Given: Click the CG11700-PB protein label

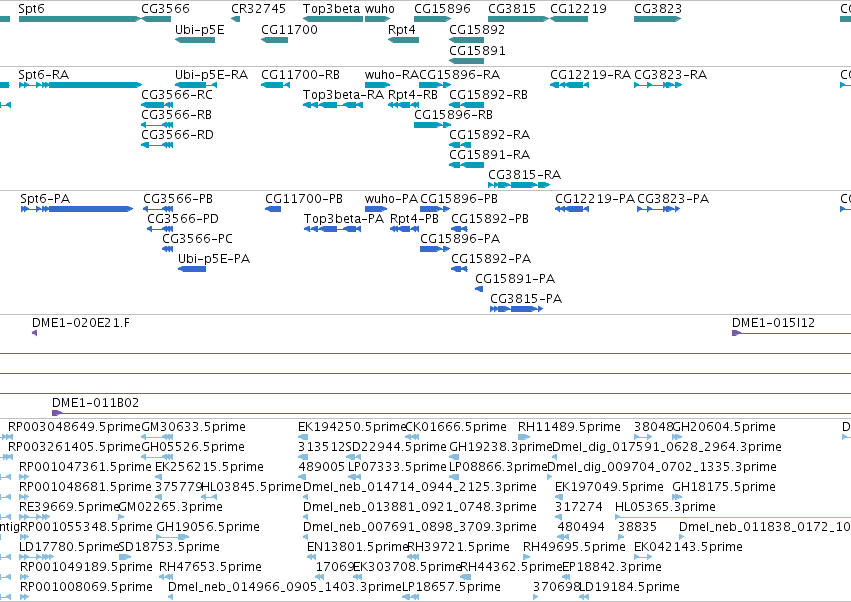Looking at the screenshot, I should point(304,199).
